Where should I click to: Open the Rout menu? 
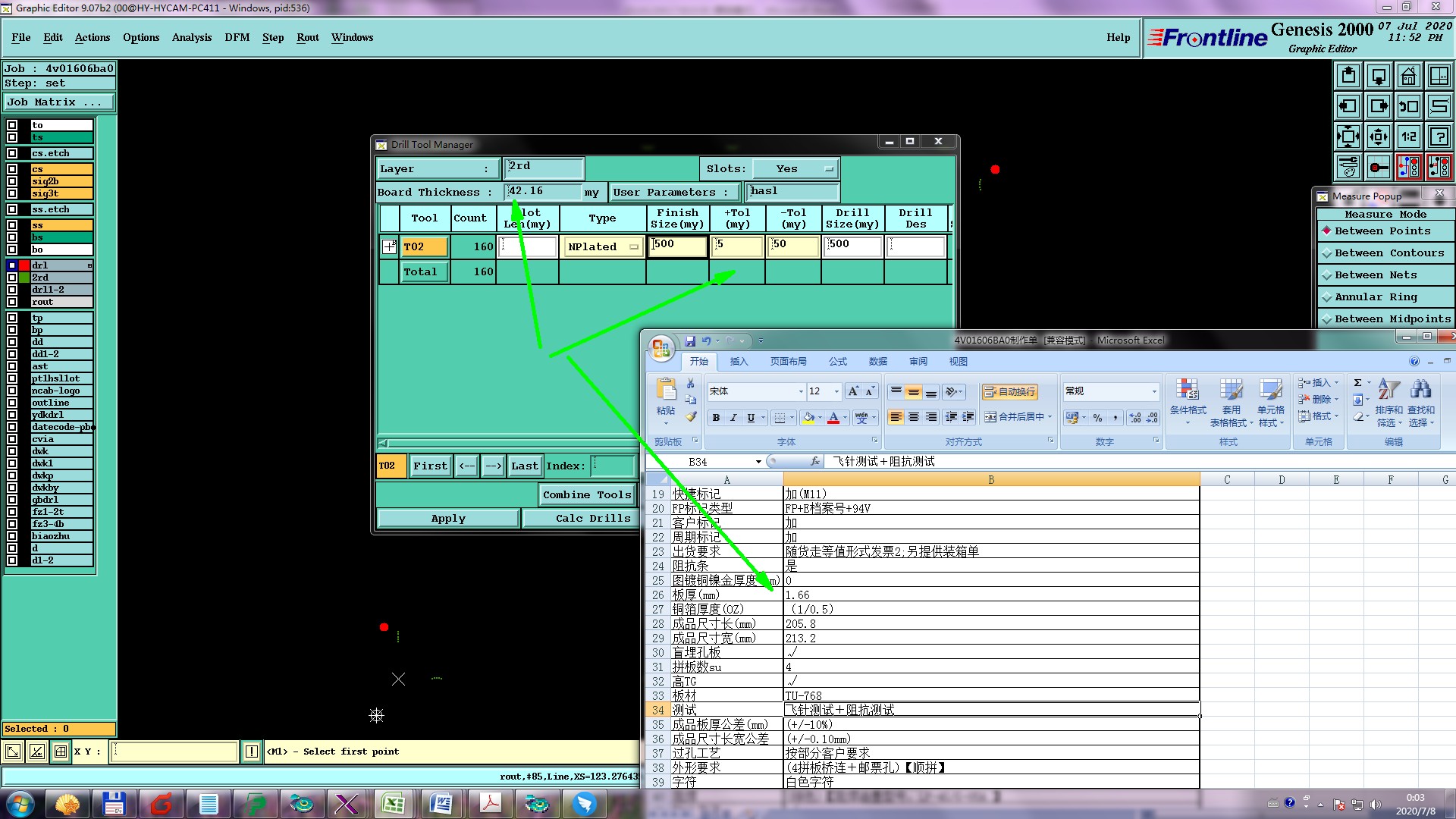click(x=308, y=37)
